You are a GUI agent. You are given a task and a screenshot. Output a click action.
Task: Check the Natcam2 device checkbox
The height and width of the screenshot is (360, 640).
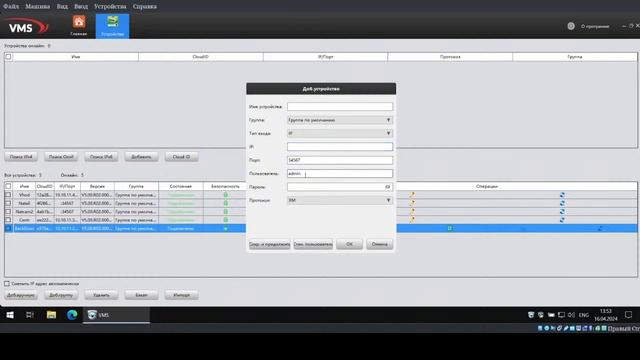pos(8,211)
